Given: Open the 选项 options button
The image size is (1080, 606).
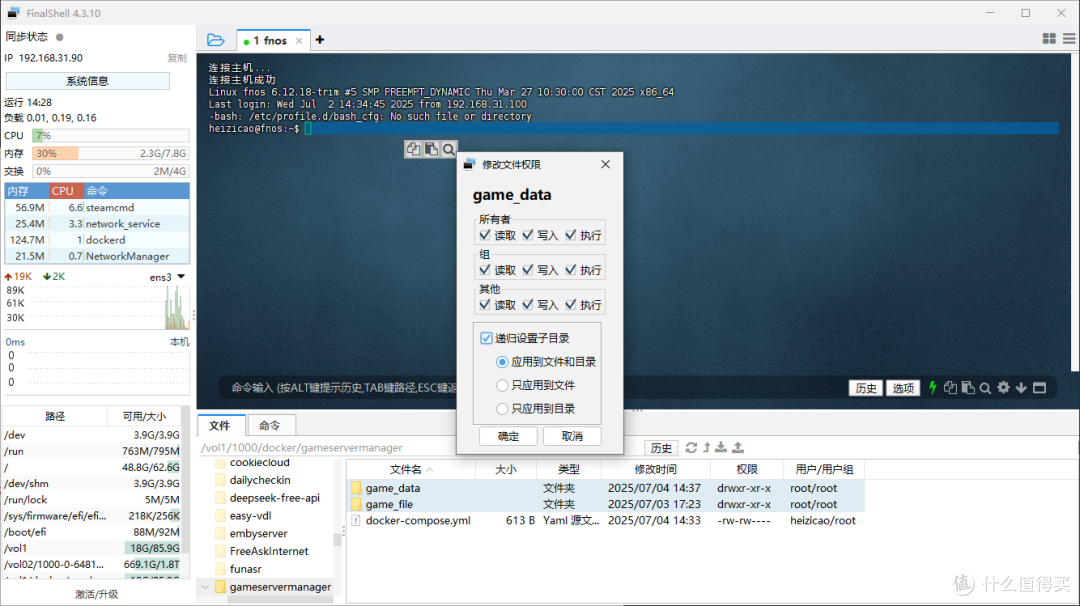Looking at the screenshot, I should [x=903, y=388].
